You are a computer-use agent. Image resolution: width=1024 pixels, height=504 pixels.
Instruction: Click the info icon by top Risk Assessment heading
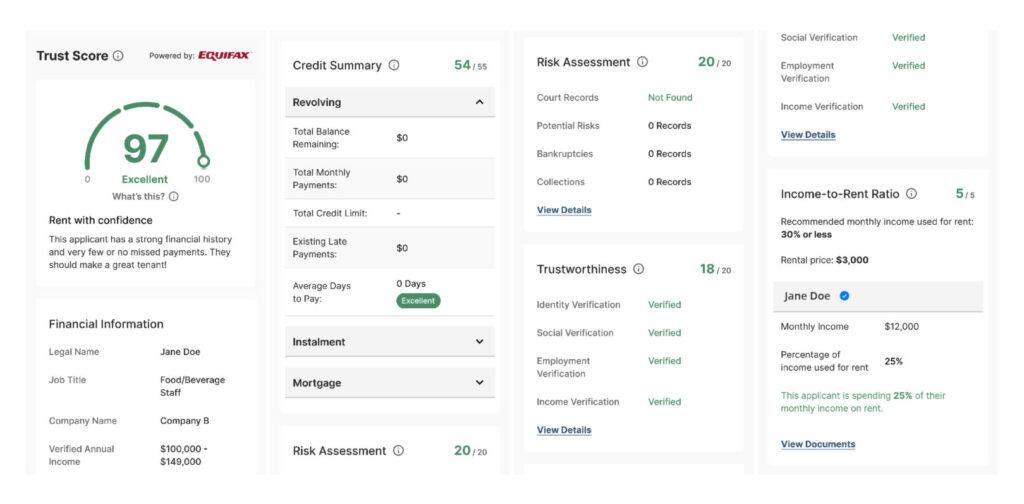click(x=643, y=62)
